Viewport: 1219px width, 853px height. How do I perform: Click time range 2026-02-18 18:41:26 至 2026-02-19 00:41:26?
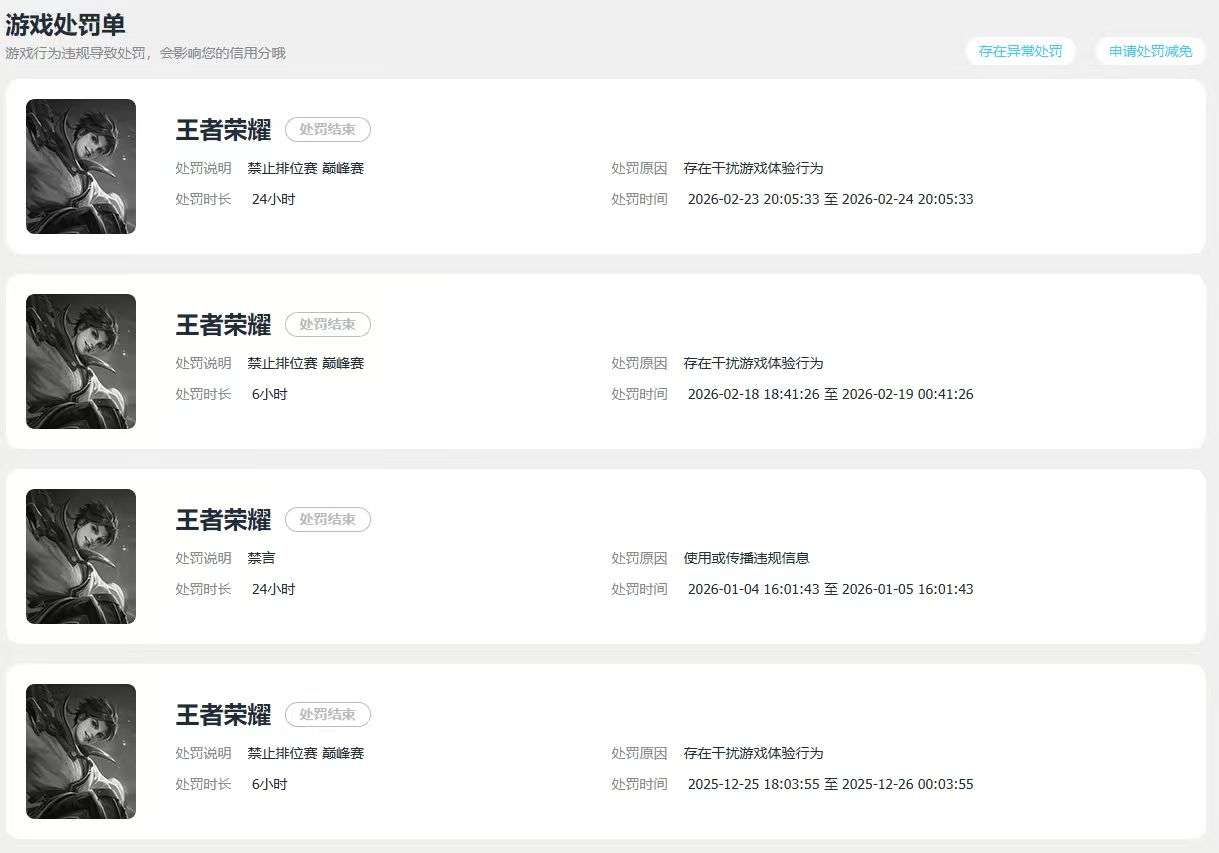(x=831, y=394)
